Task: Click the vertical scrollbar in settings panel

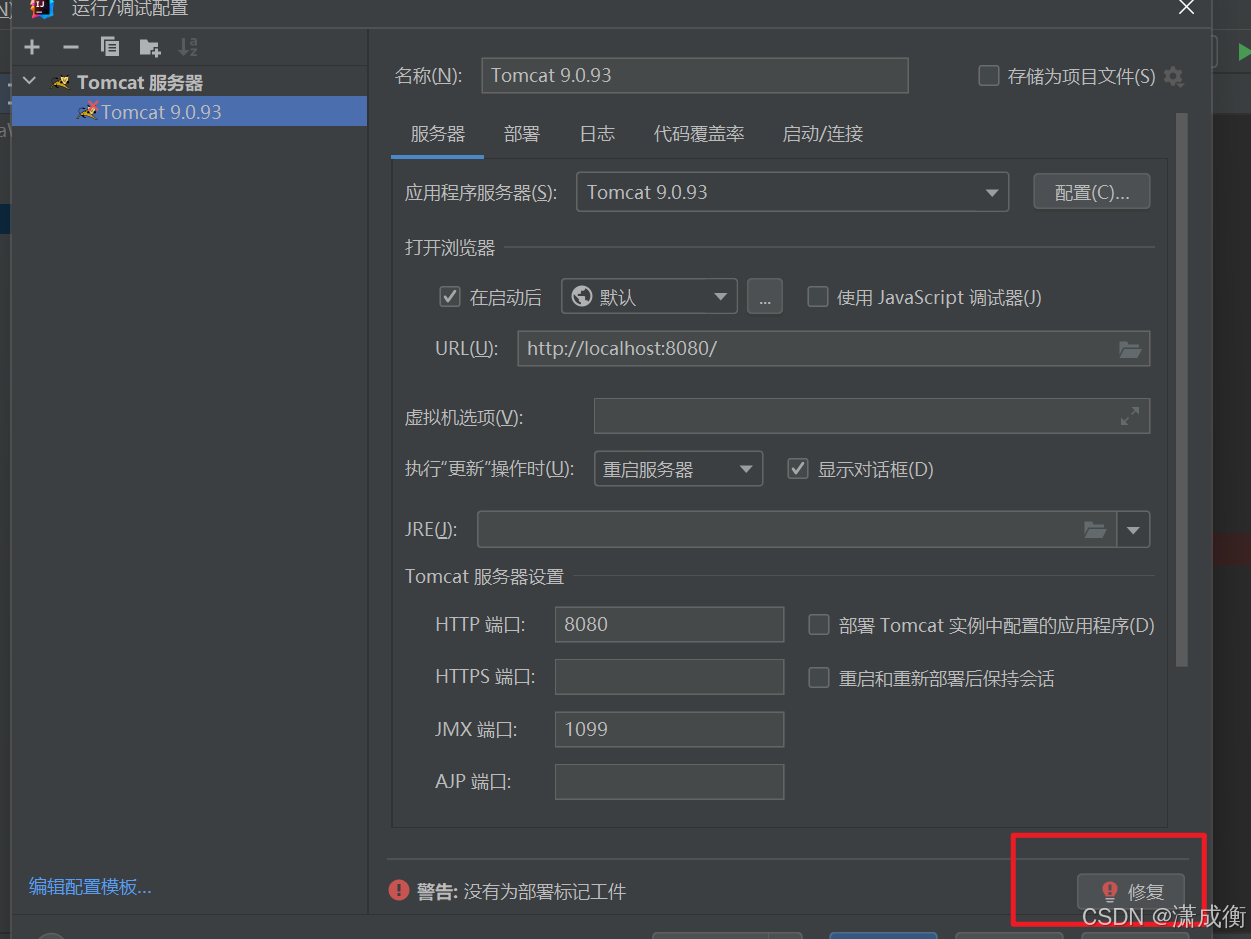Action: point(1182,390)
